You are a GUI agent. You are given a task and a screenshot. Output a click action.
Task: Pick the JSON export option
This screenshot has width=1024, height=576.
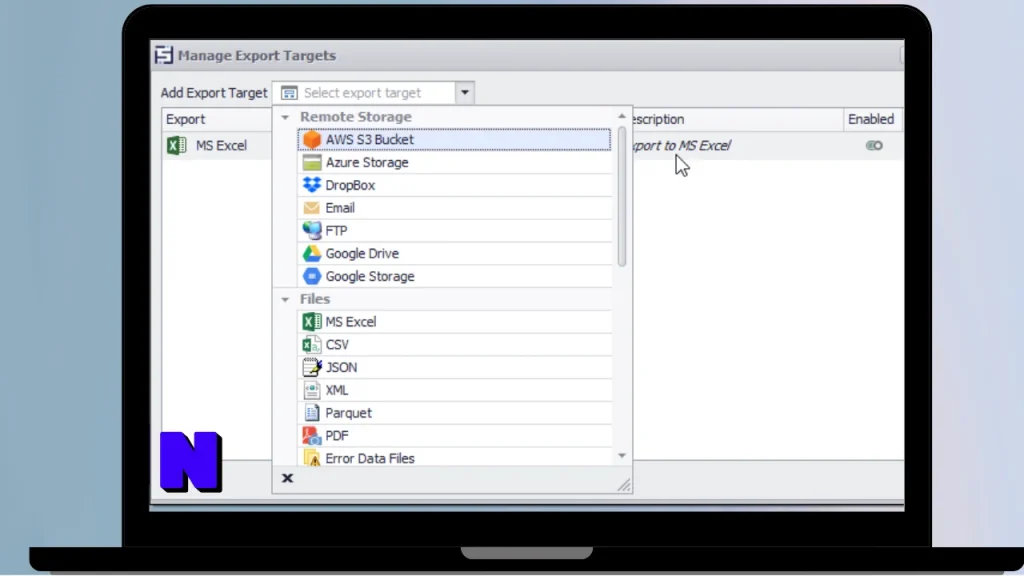point(454,367)
